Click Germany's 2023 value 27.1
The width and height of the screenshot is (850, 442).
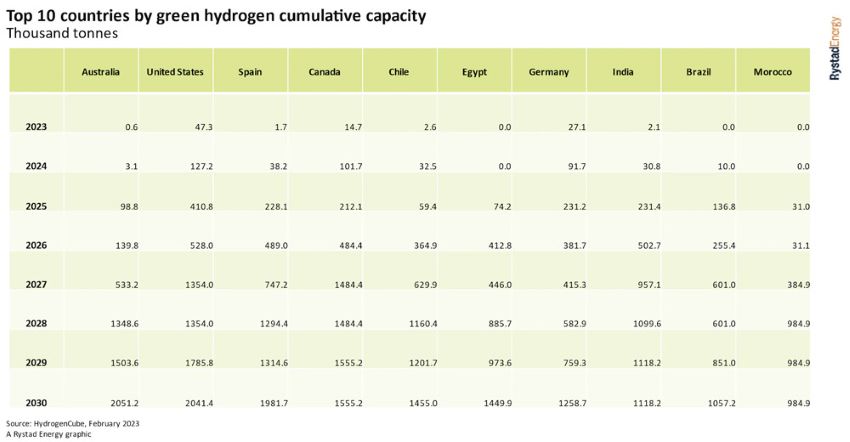click(577, 127)
